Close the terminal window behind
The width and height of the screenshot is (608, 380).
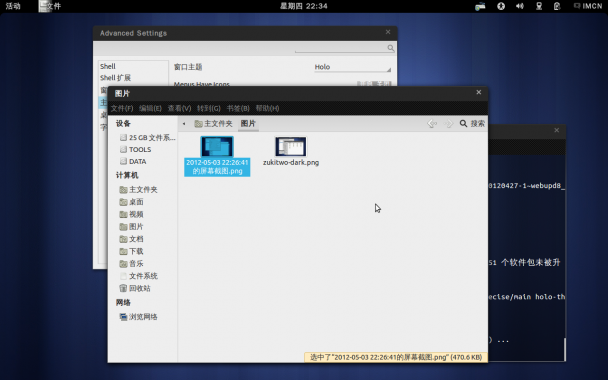click(556, 130)
